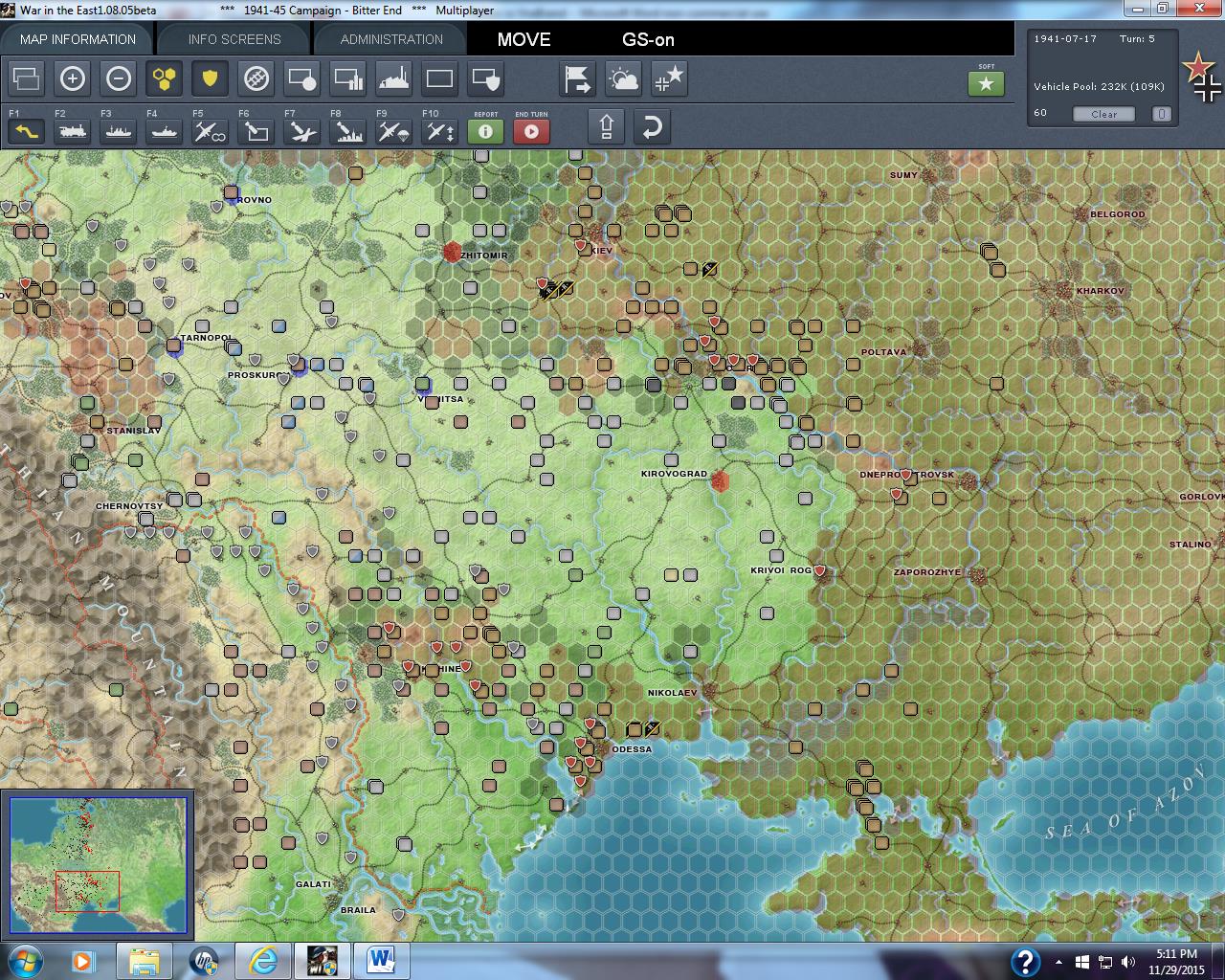Toggle factory locations overlay
This screenshot has width=1225, height=980.
click(394, 78)
